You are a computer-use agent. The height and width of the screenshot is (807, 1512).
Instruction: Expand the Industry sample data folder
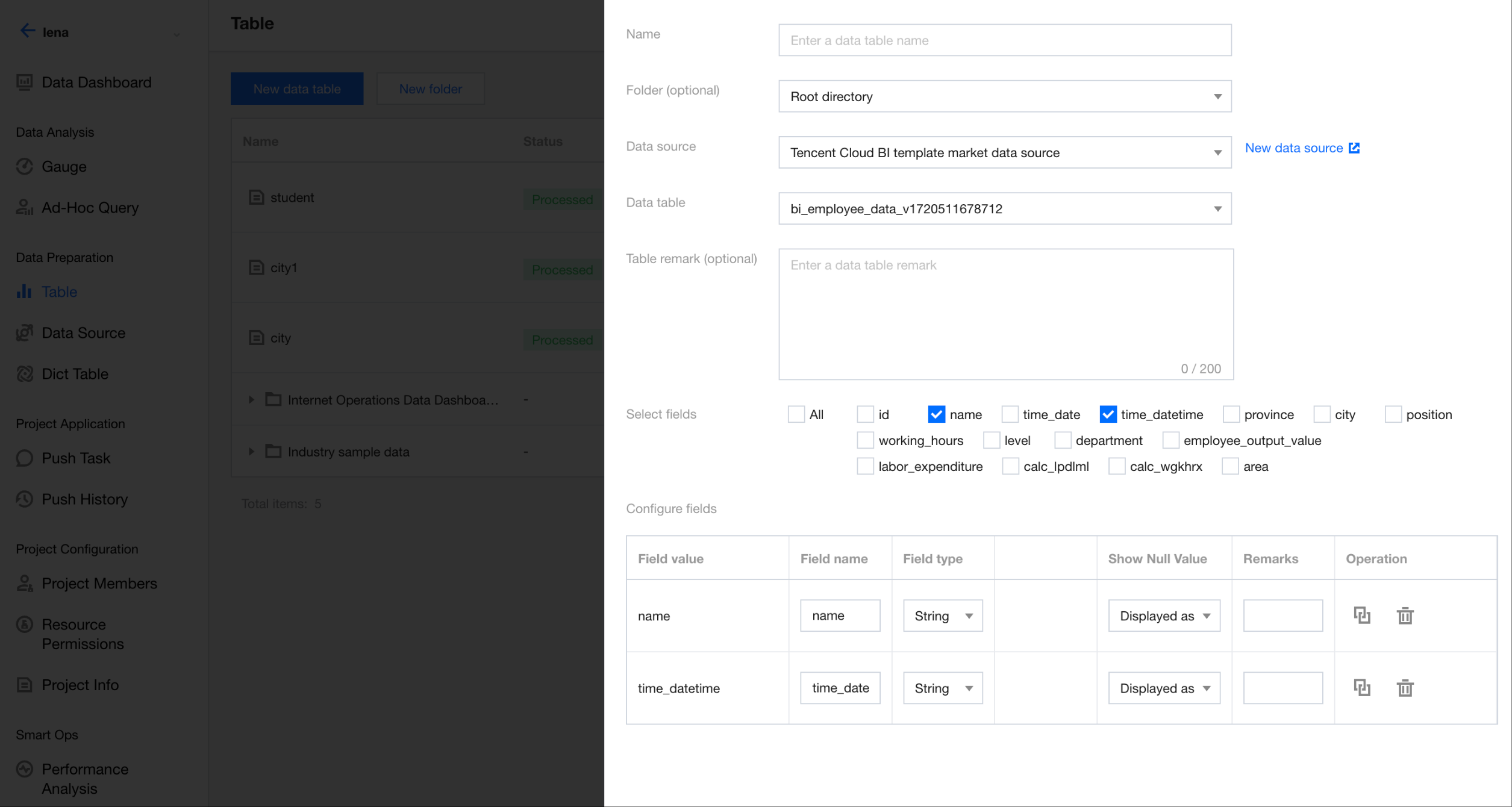251,452
